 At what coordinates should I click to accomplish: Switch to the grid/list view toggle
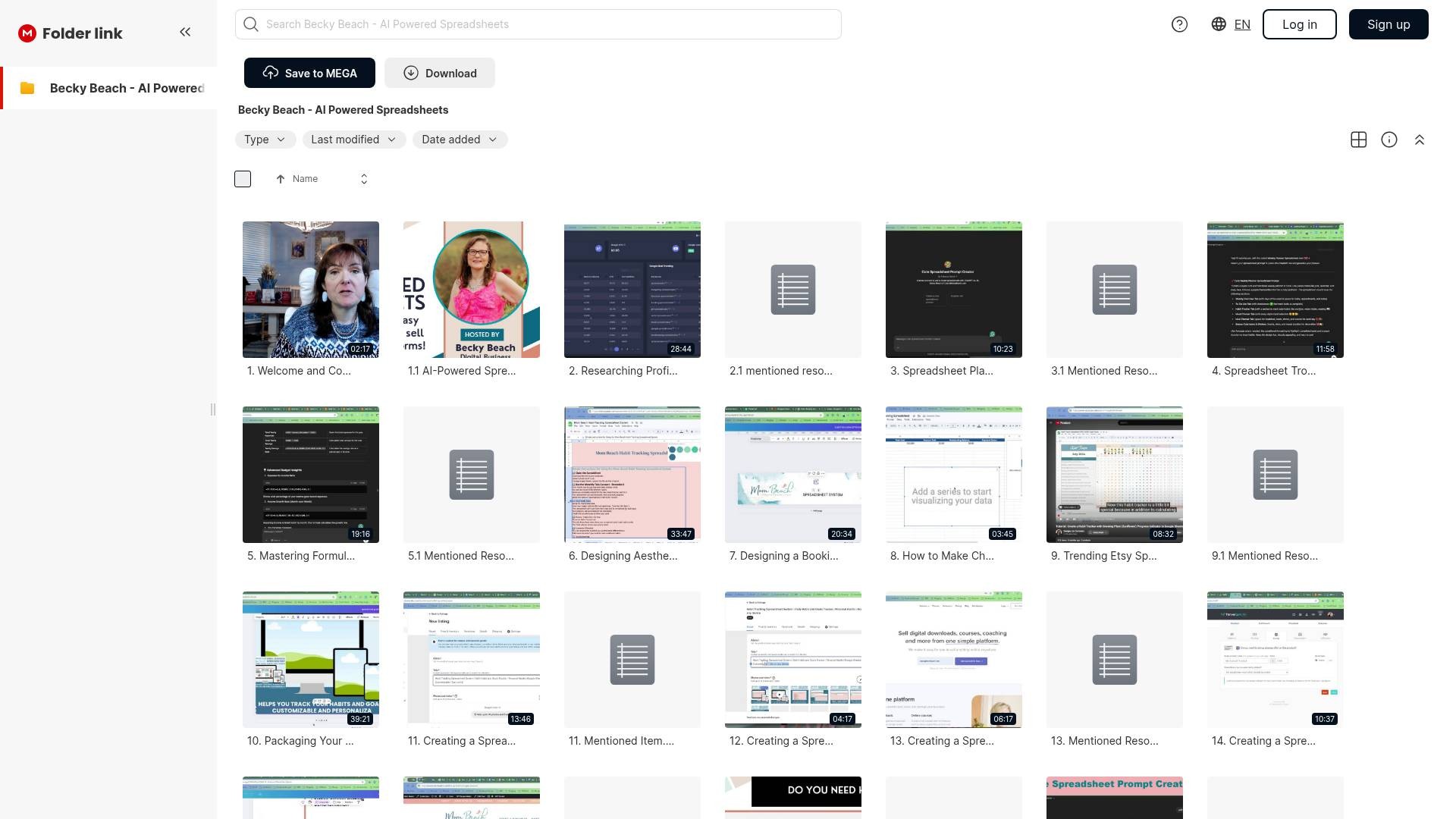[x=1359, y=140]
